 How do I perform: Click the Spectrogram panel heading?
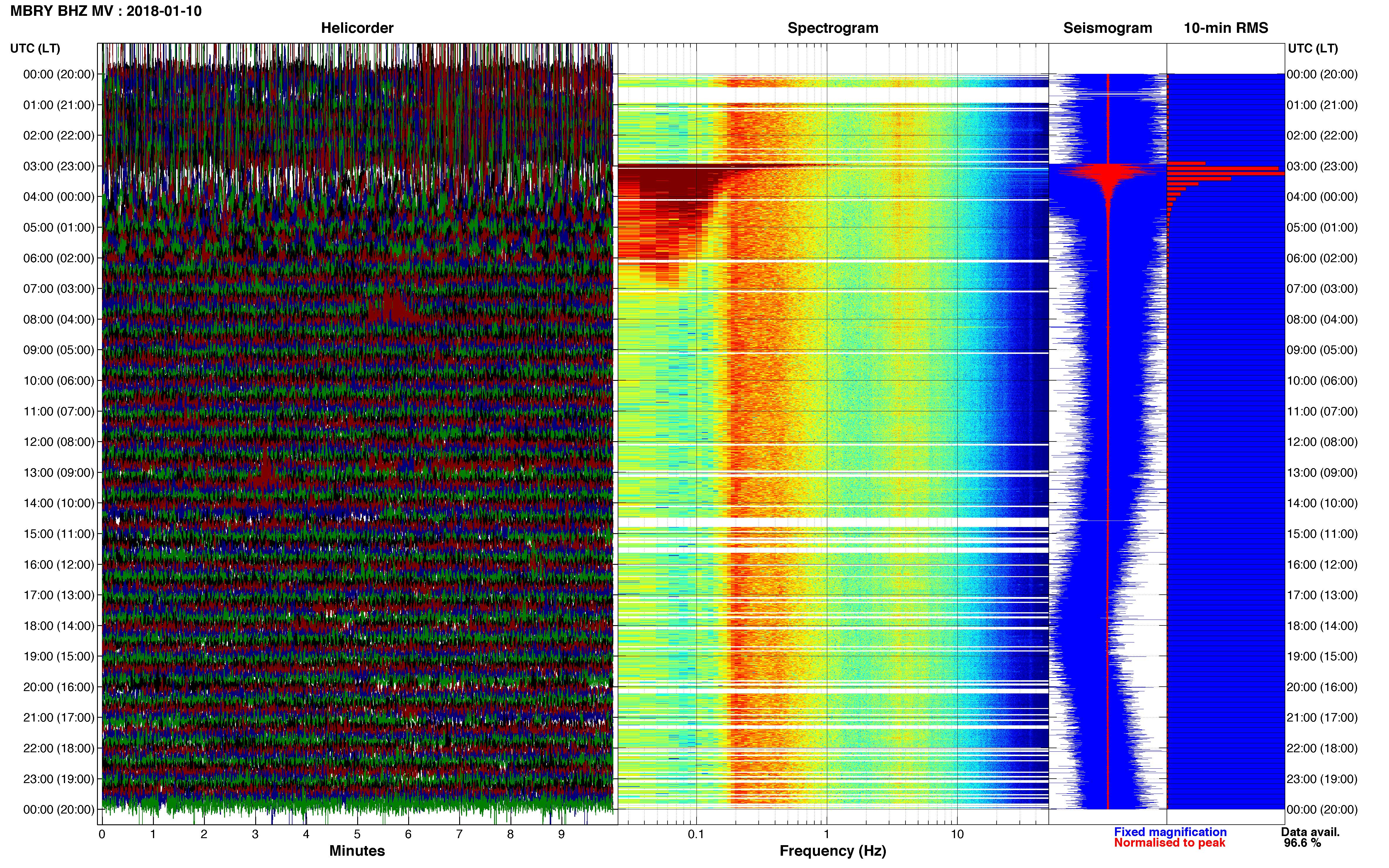[x=833, y=28]
